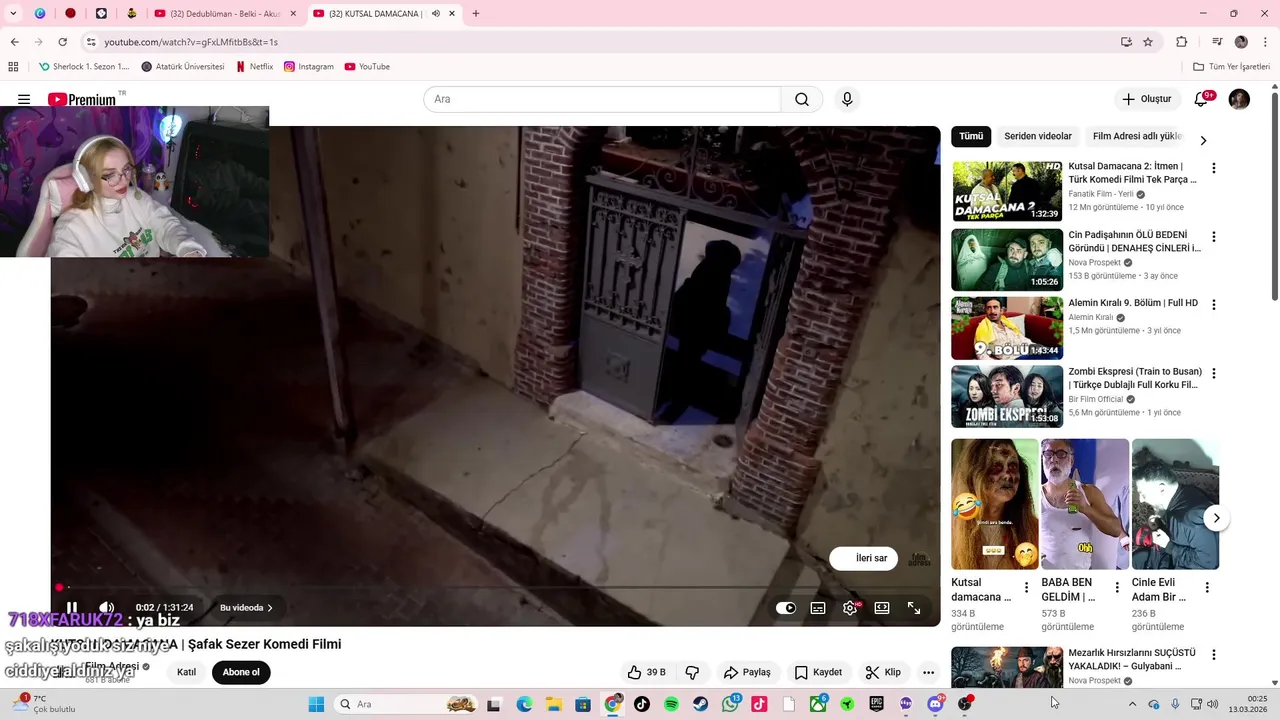1280x720 pixels.
Task: Open the Atatürk Üniversitesi bookmark
Action: click(x=183, y=67)
